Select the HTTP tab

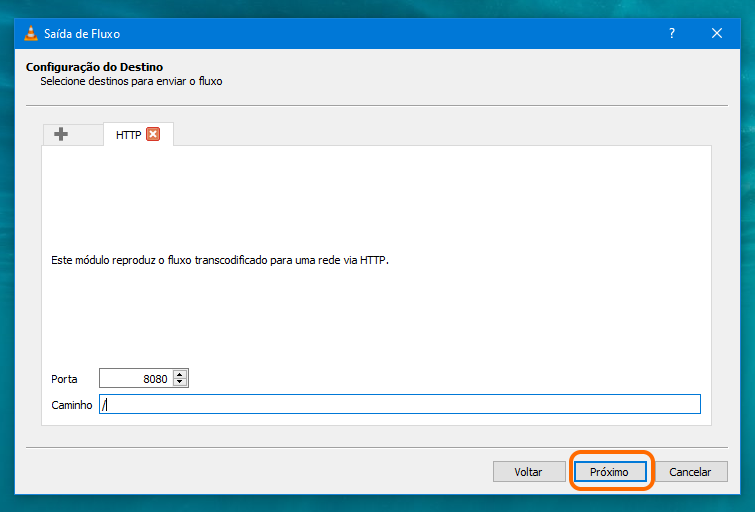(x=129, y=135)
